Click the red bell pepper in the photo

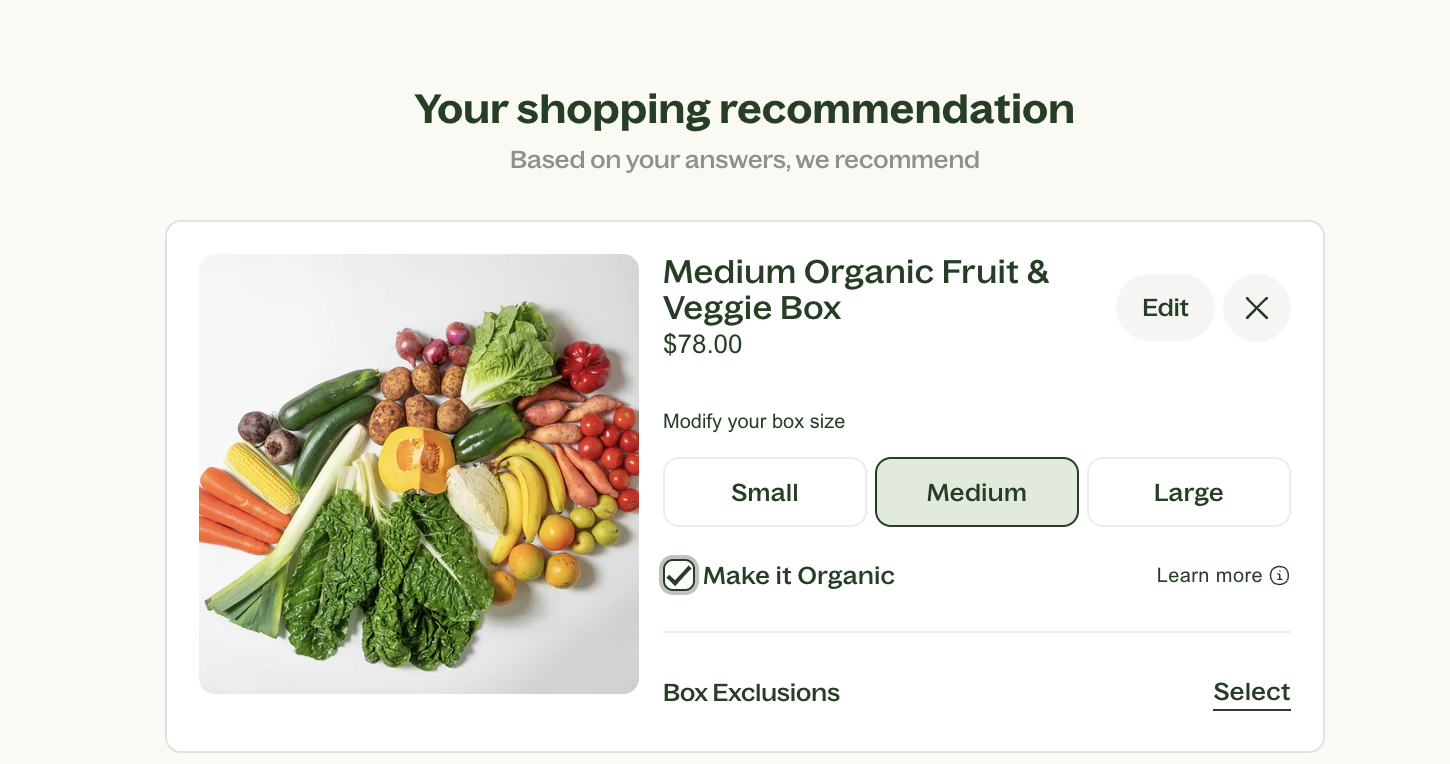tap(585, 365)
